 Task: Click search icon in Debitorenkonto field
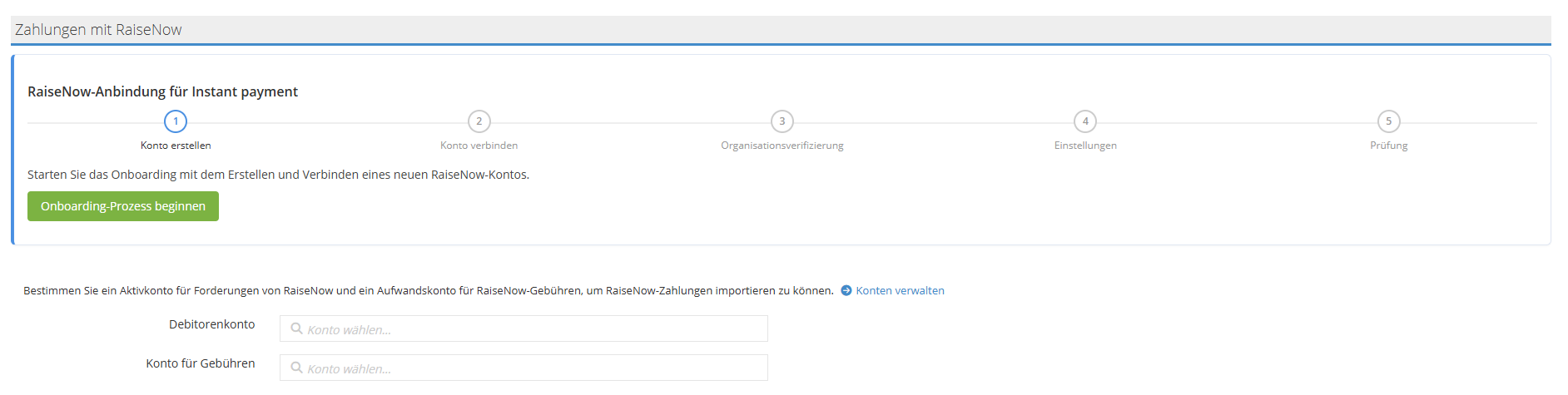(296, 328)
